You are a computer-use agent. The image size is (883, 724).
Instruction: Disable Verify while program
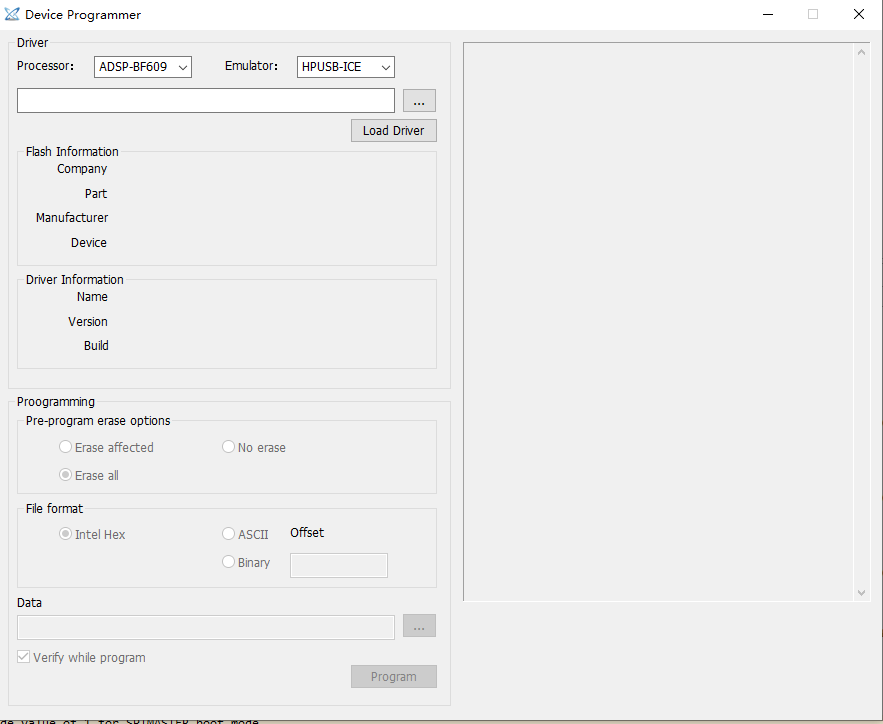23,657
